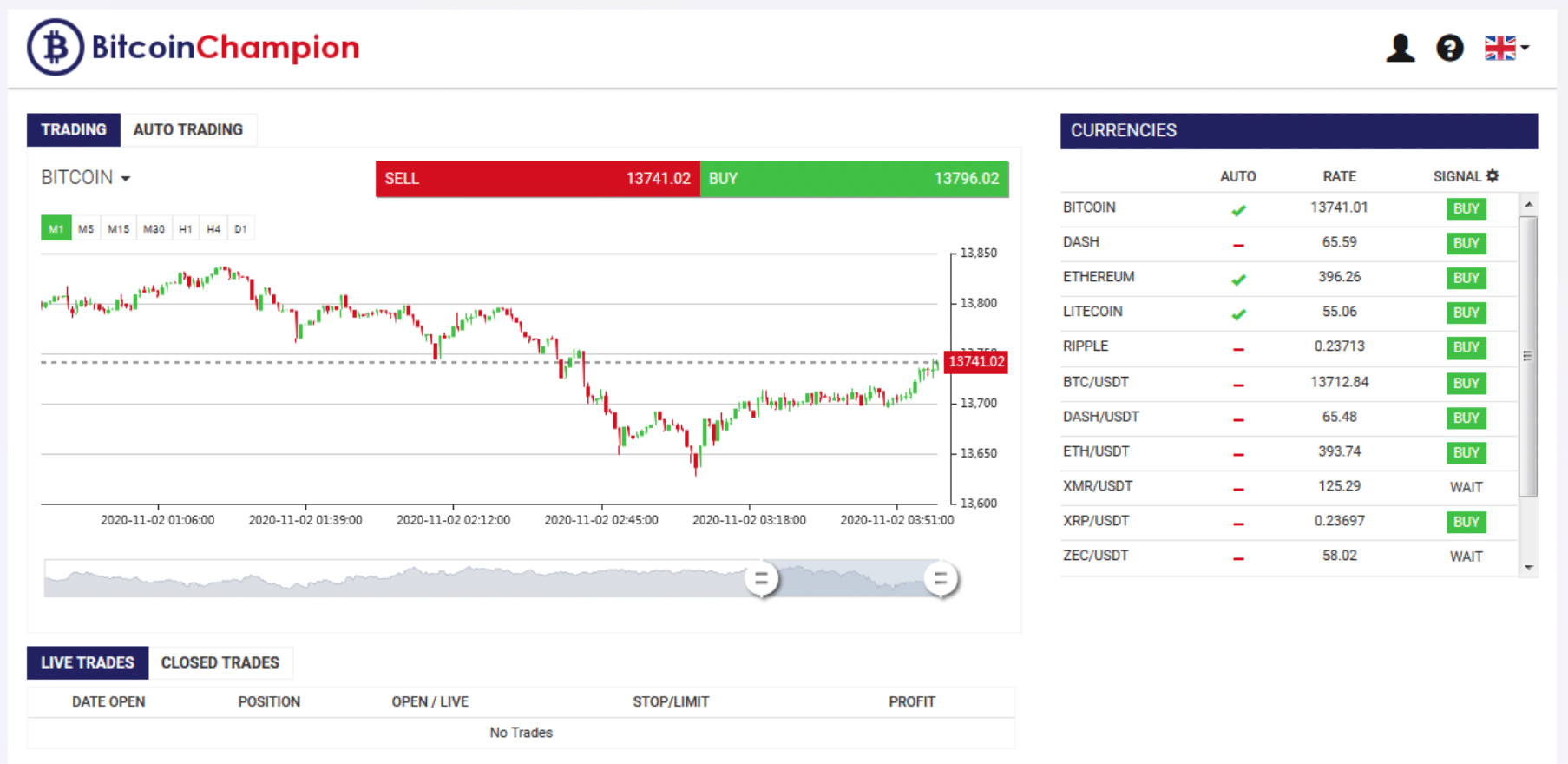Click the chart overview range bar
Viewport: 1568px width, 764px height.
[491, 579]
